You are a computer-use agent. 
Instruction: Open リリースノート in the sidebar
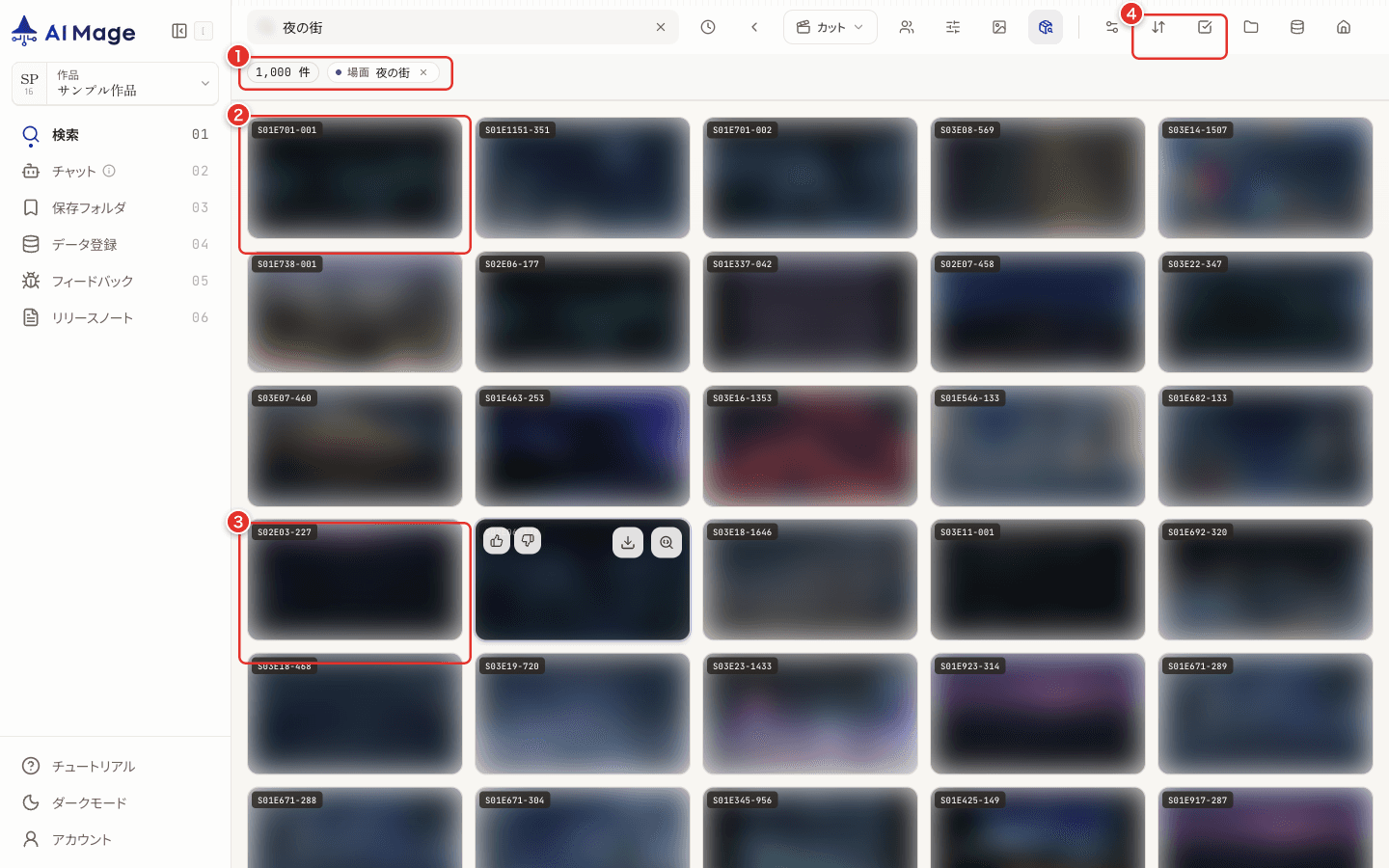(115, 318)
